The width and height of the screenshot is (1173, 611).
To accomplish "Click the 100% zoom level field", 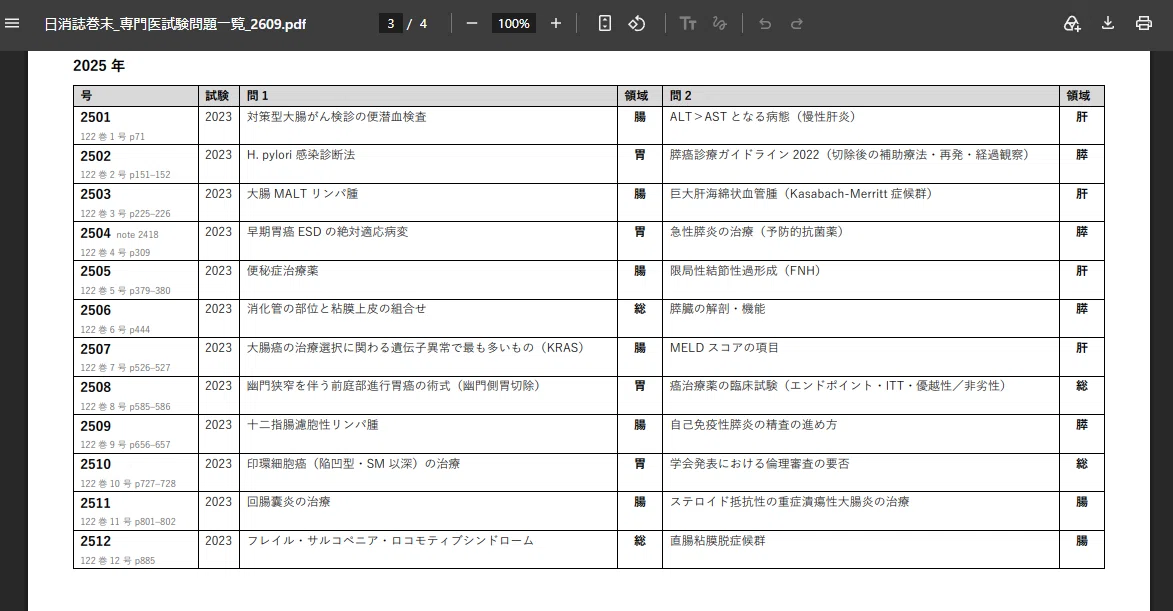I will [x=514, y=23].
